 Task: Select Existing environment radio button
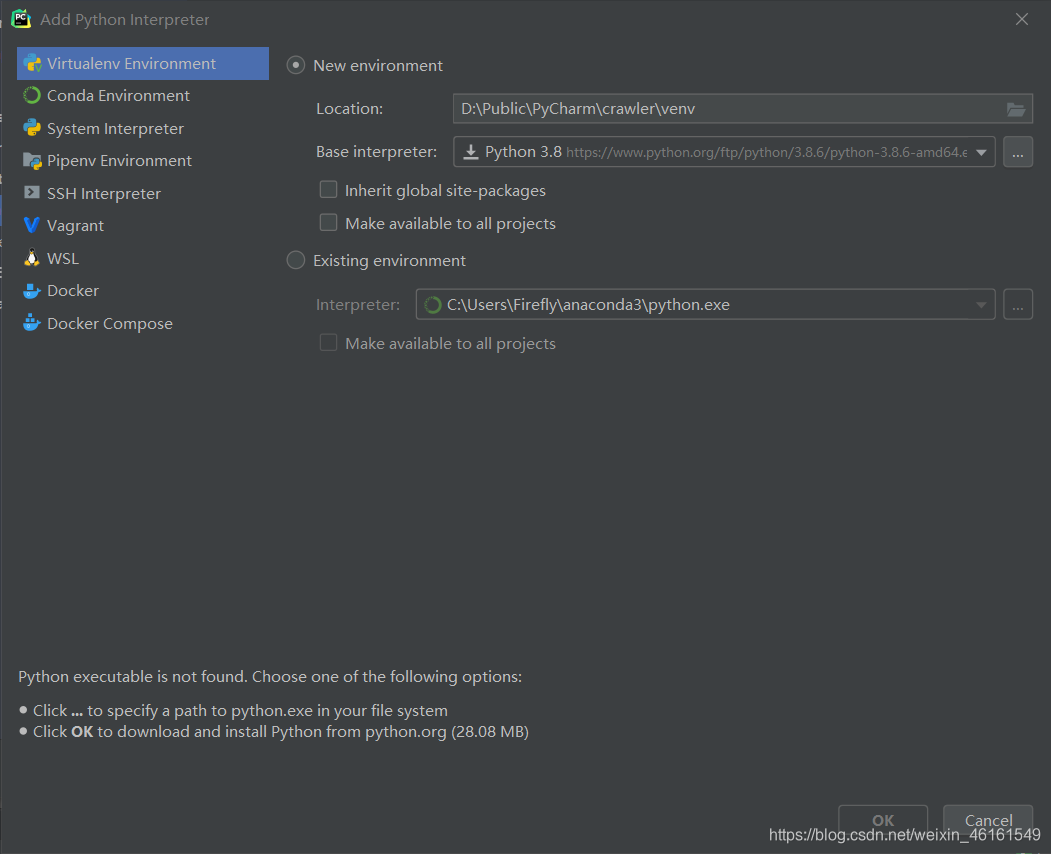(x=296, y=260)
